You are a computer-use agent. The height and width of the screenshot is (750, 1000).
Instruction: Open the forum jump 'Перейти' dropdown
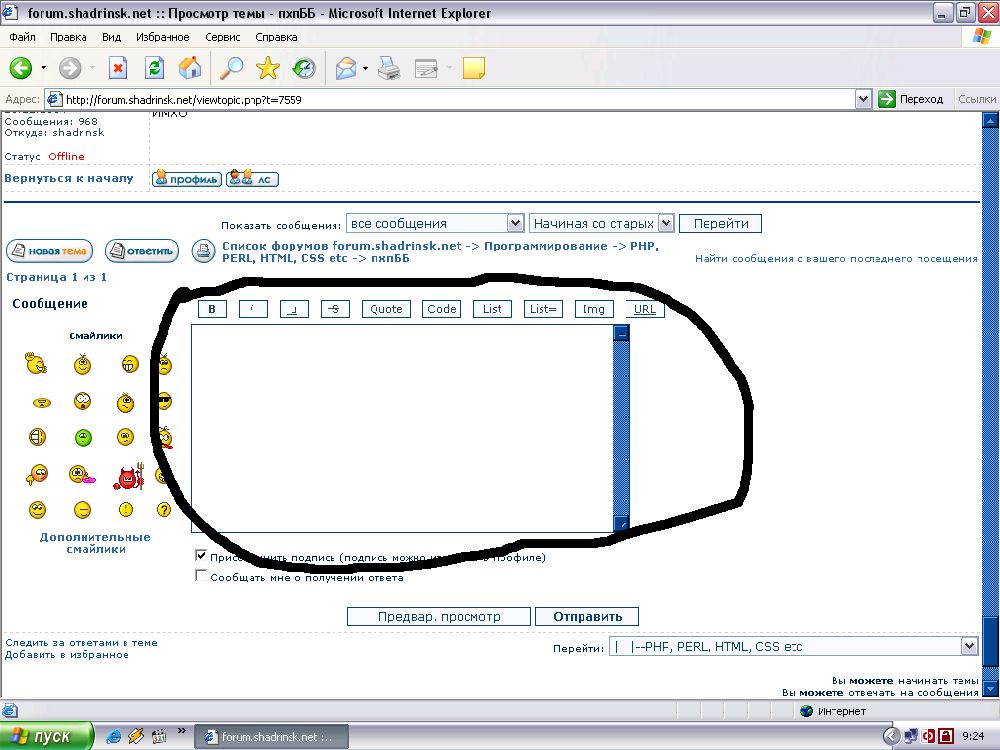(x=793, y=647)
